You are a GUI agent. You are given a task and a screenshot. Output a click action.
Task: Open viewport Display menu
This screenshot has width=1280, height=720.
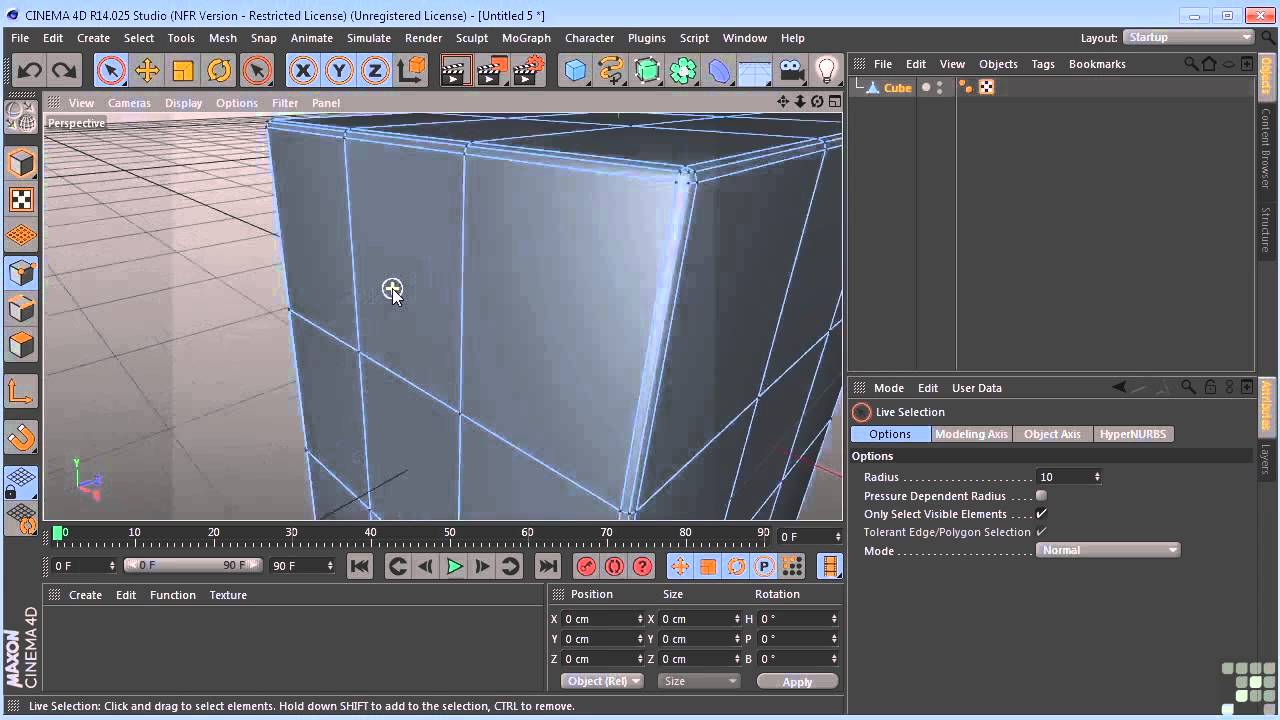[183, 103]
